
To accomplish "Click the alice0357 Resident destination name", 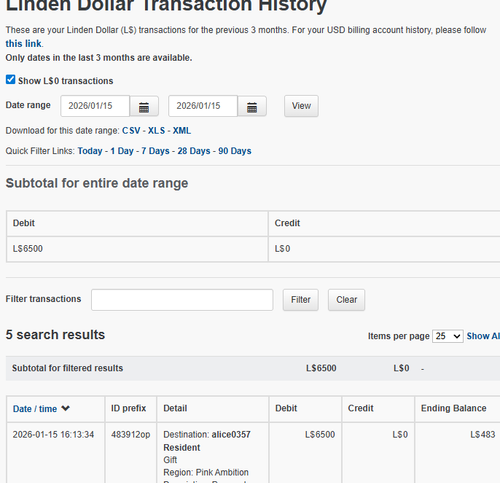I will point(207,441).
